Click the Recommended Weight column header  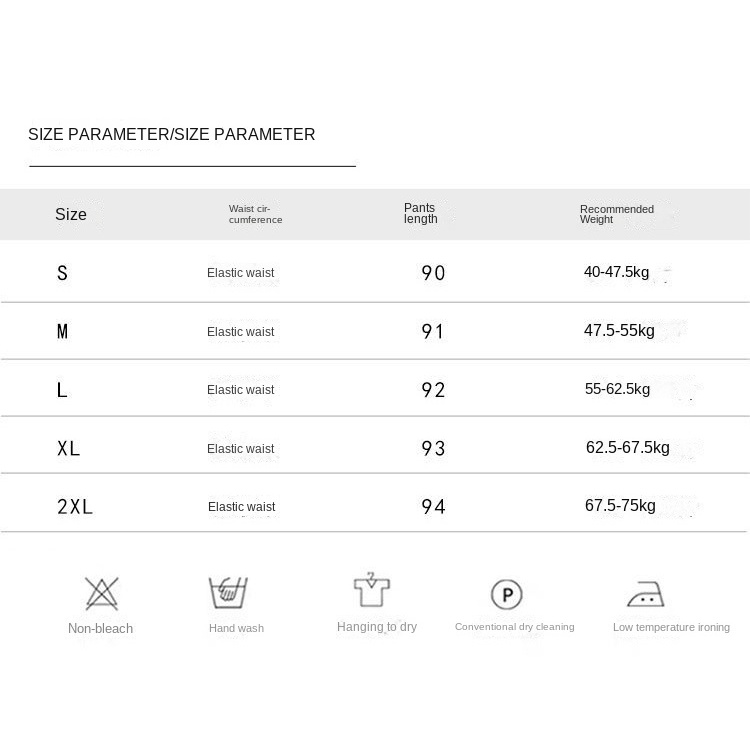616,214
